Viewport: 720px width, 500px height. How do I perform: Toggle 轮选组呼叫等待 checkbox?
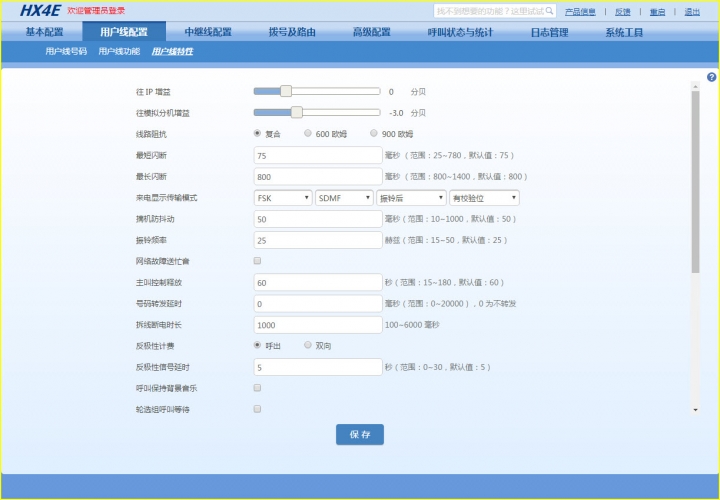(x=257, y=409)
